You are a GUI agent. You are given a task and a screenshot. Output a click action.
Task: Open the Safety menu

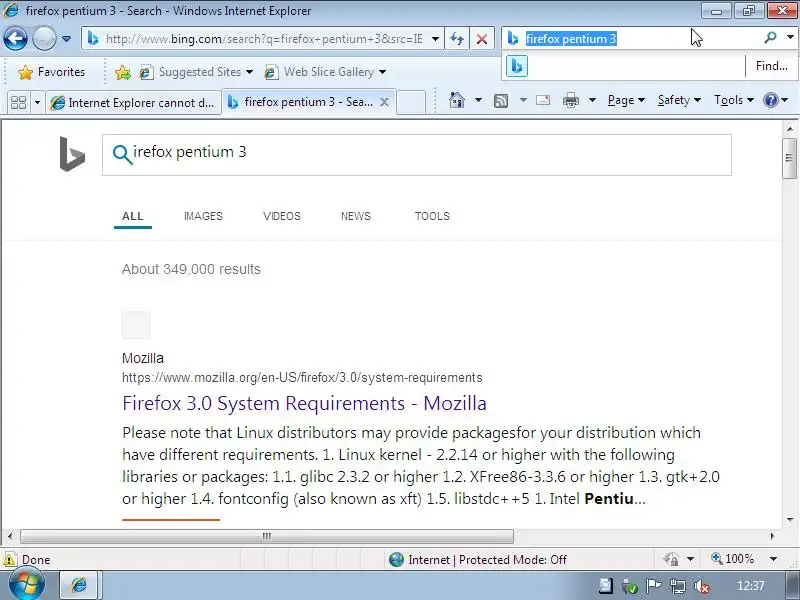click(679, 100)
